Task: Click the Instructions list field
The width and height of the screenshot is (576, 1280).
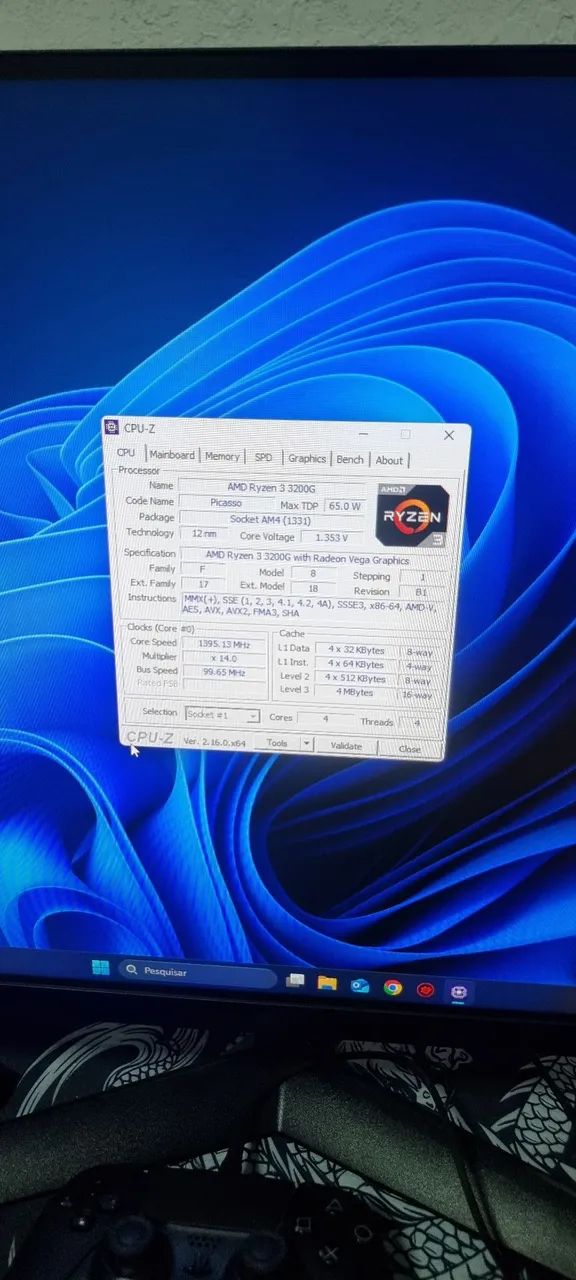Action: pos(312,605)
